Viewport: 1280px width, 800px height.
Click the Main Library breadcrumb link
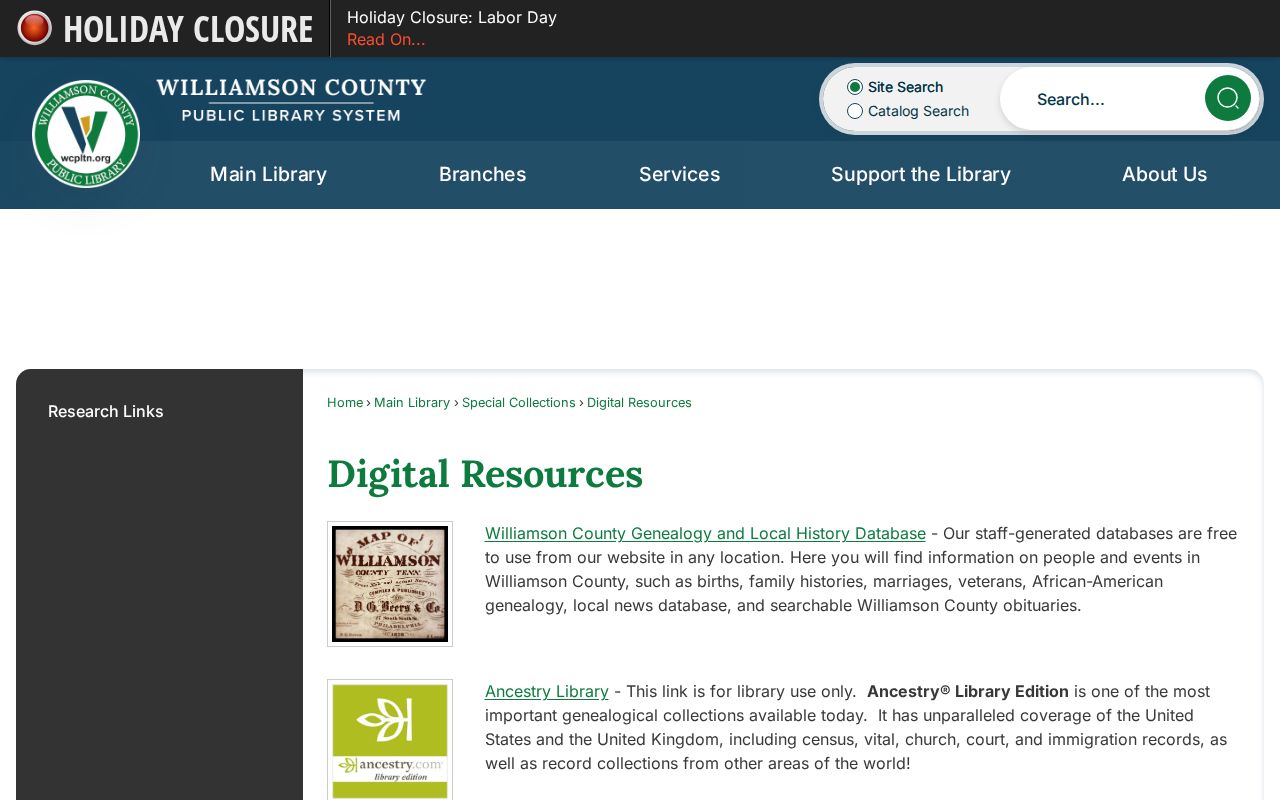click(412, 402)
